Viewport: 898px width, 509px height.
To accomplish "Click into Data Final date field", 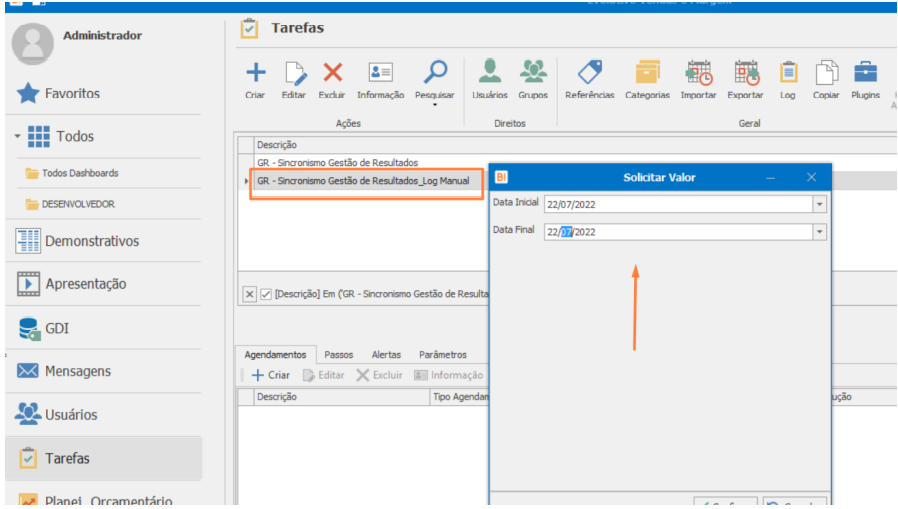I will point(678,232).
